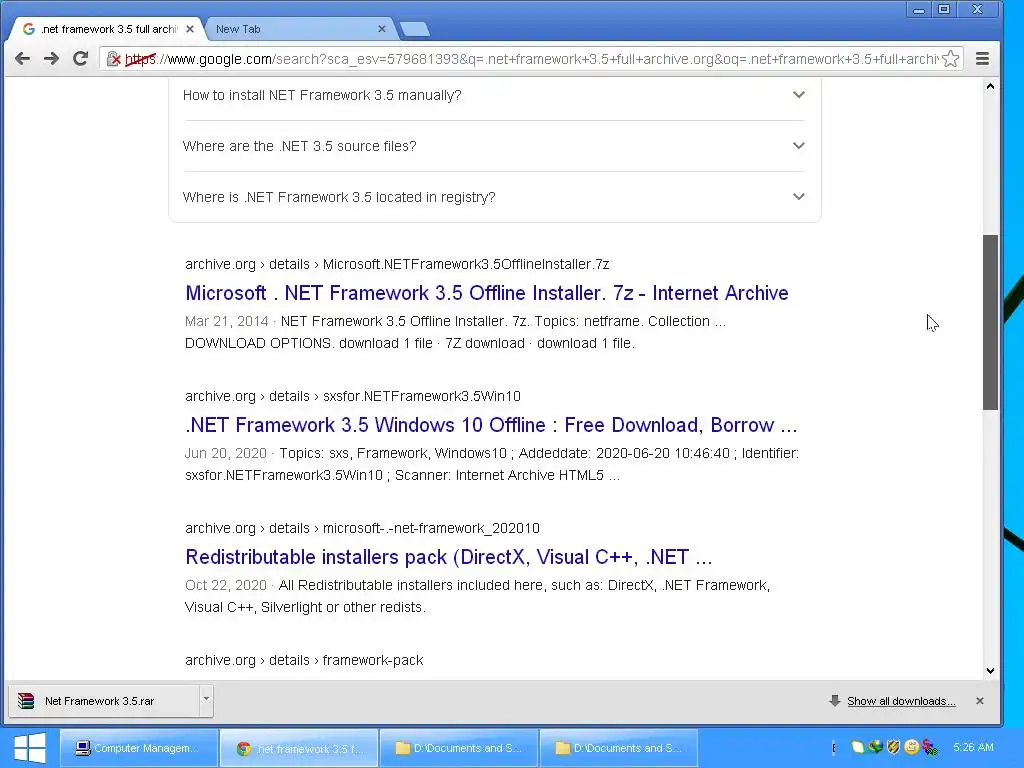Viewport: 1024px width, 768px height.
Task: Click the white leaf-shaped tray icon
Action: click(857, 747)
